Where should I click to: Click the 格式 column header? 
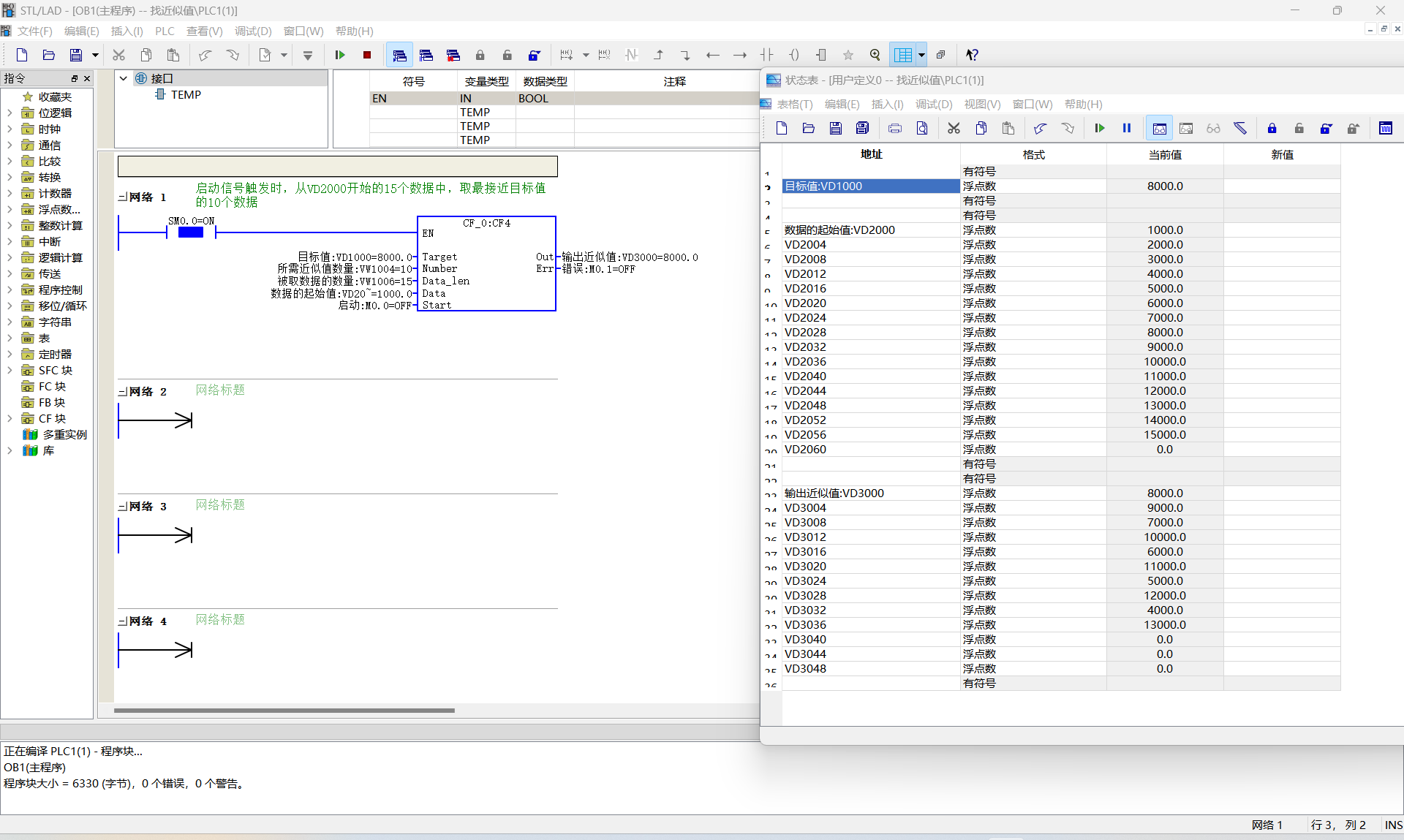[1033, 155]
